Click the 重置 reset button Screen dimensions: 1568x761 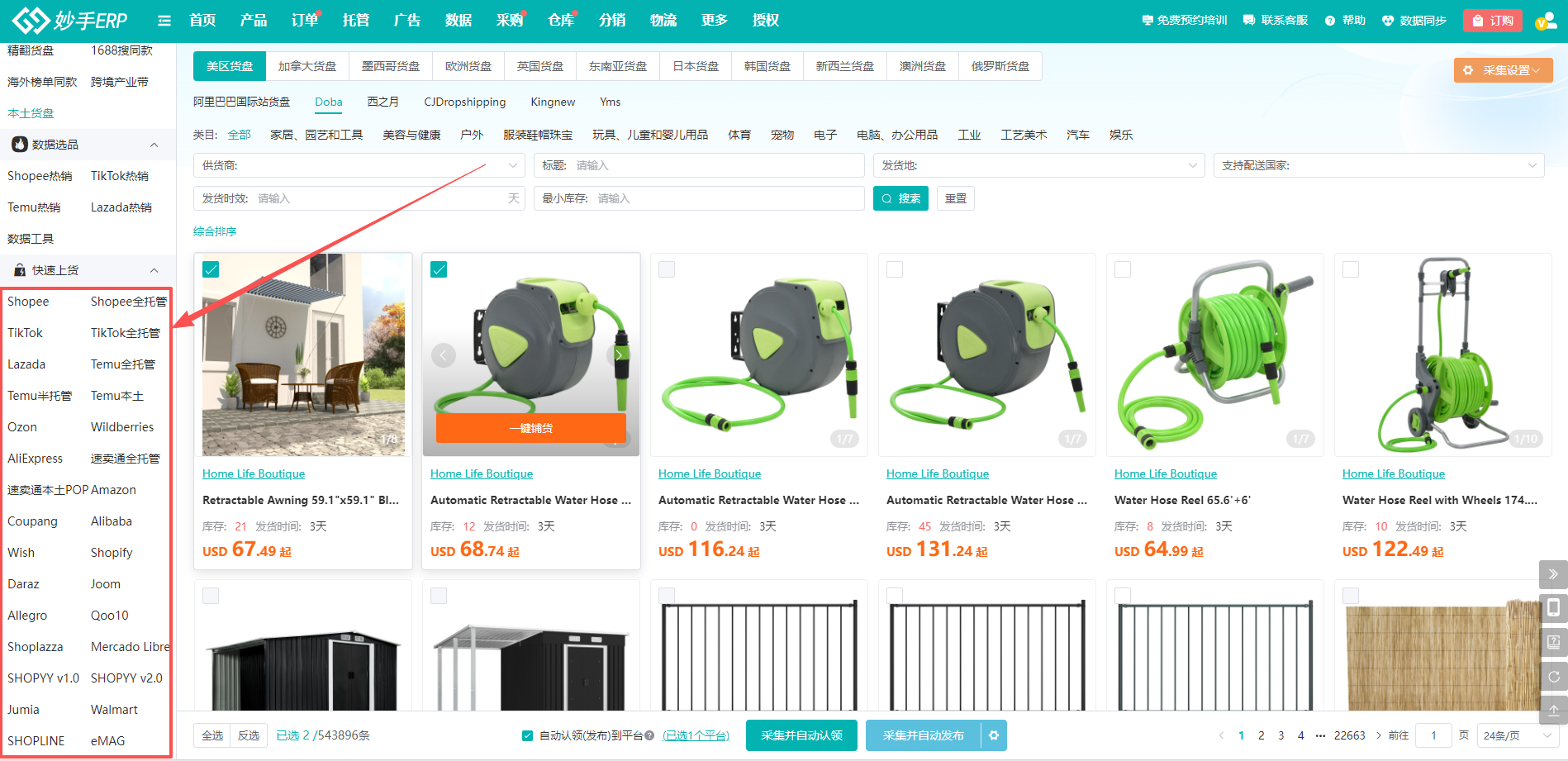click(x=956, y=198)
